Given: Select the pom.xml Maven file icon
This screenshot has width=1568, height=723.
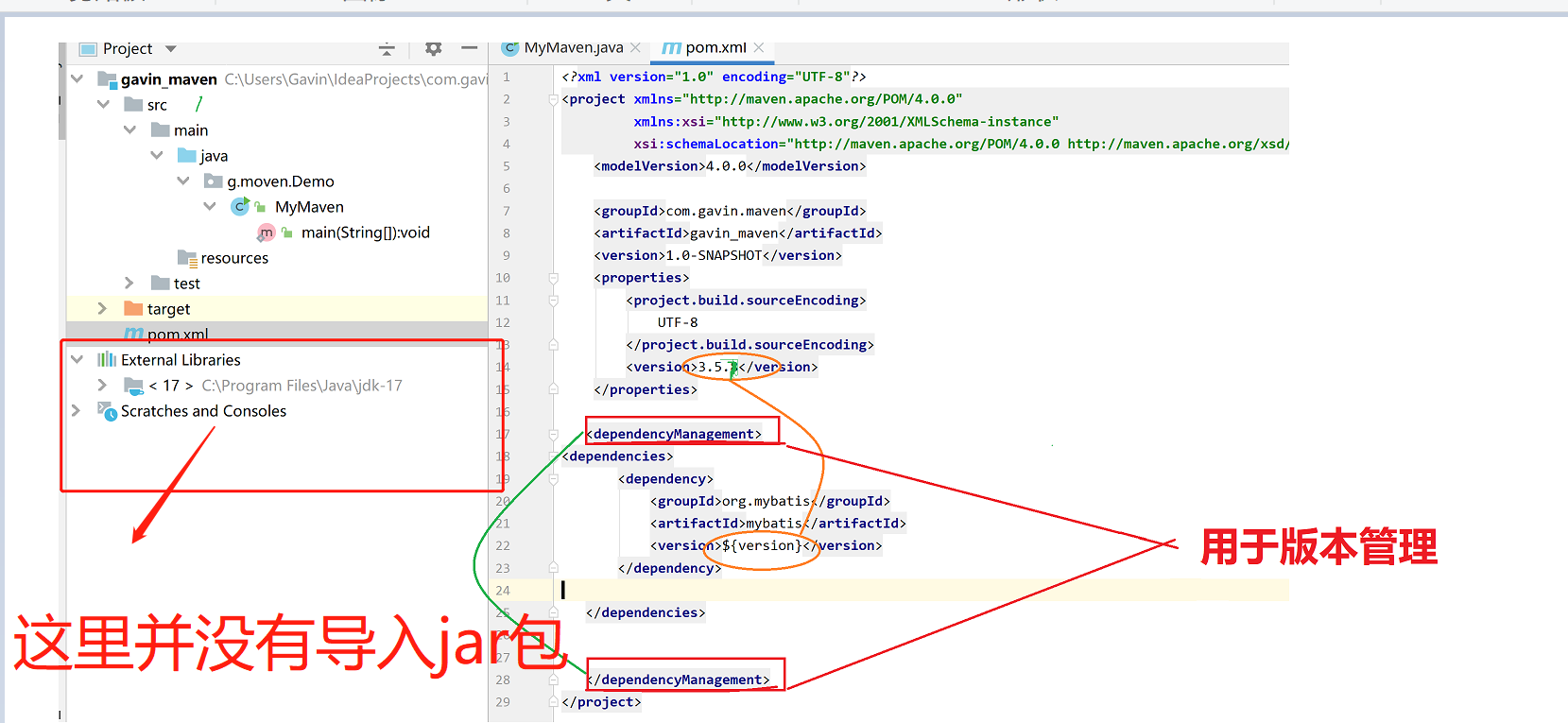Looking at the screenshot, I should pos(133,333).
